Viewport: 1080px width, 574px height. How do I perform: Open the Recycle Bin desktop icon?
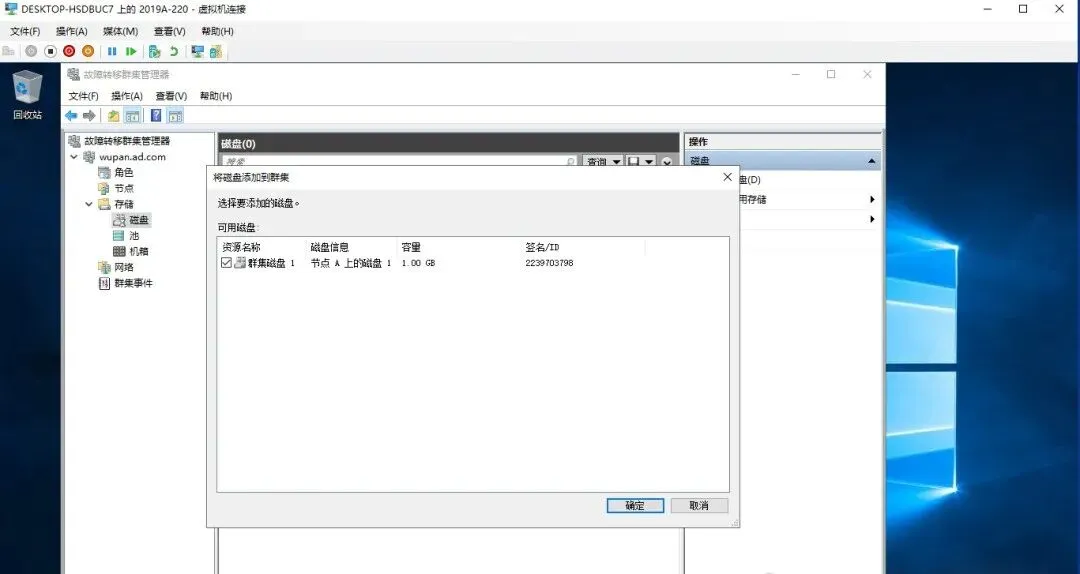[x=28, y=95]
